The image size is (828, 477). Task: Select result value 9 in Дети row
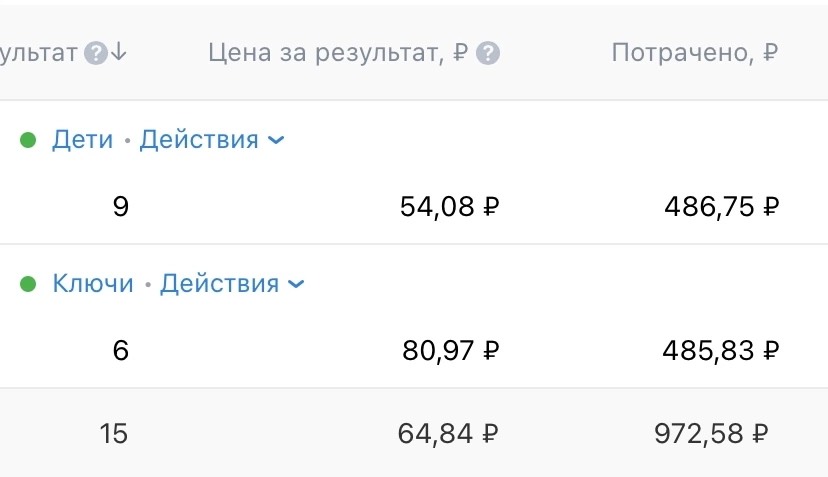pyautogui.click(x=121, y=207)
